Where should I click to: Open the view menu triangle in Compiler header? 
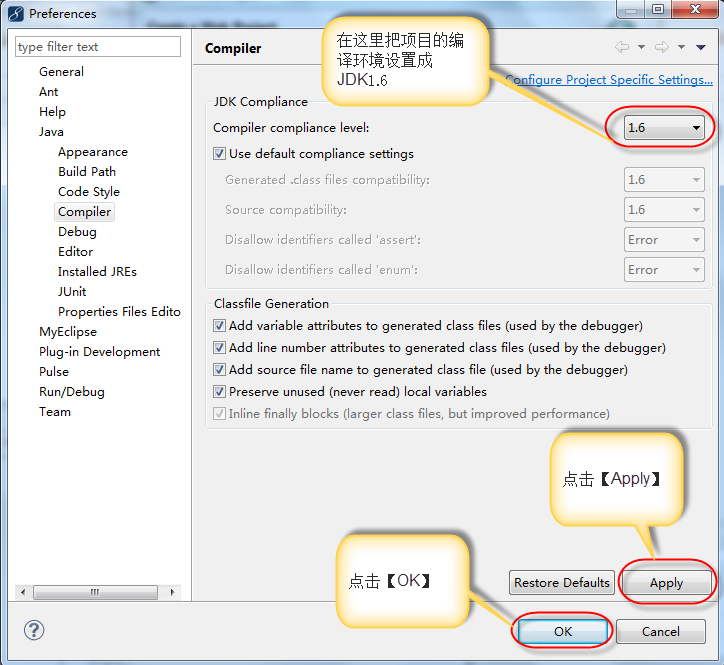tap(700, 47)
